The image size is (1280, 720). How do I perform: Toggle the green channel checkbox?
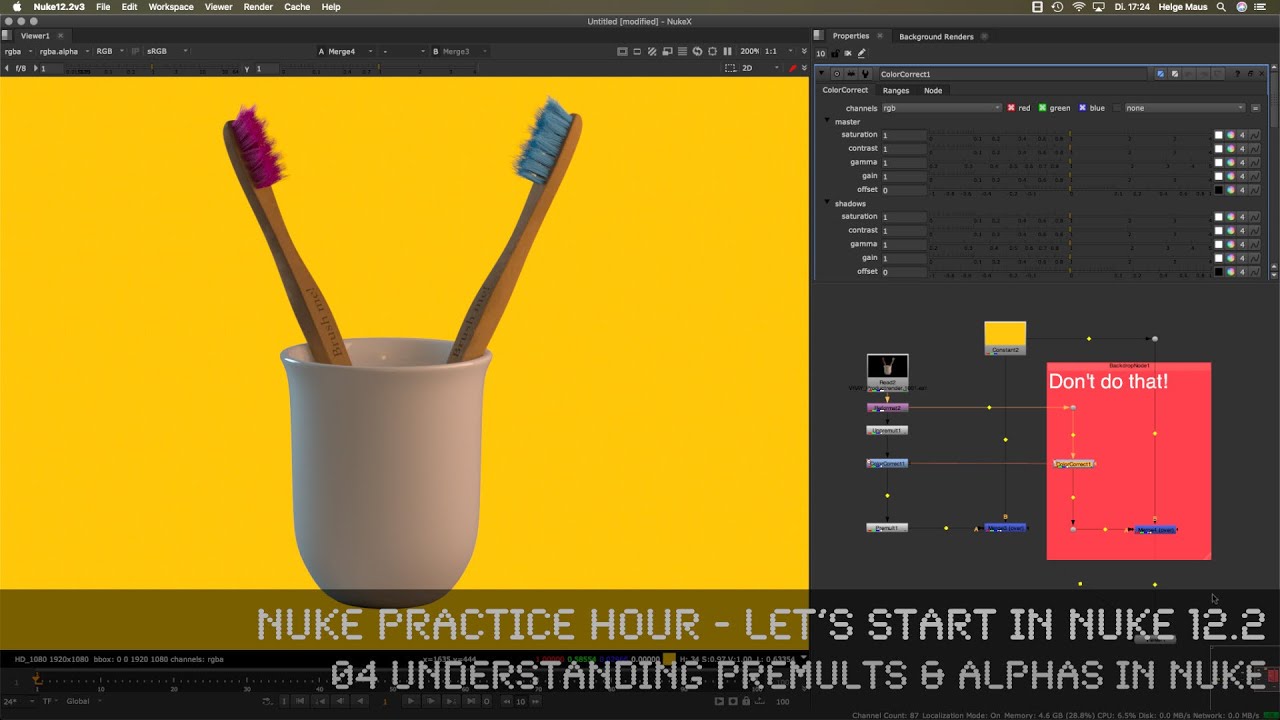click(1042, 108)
